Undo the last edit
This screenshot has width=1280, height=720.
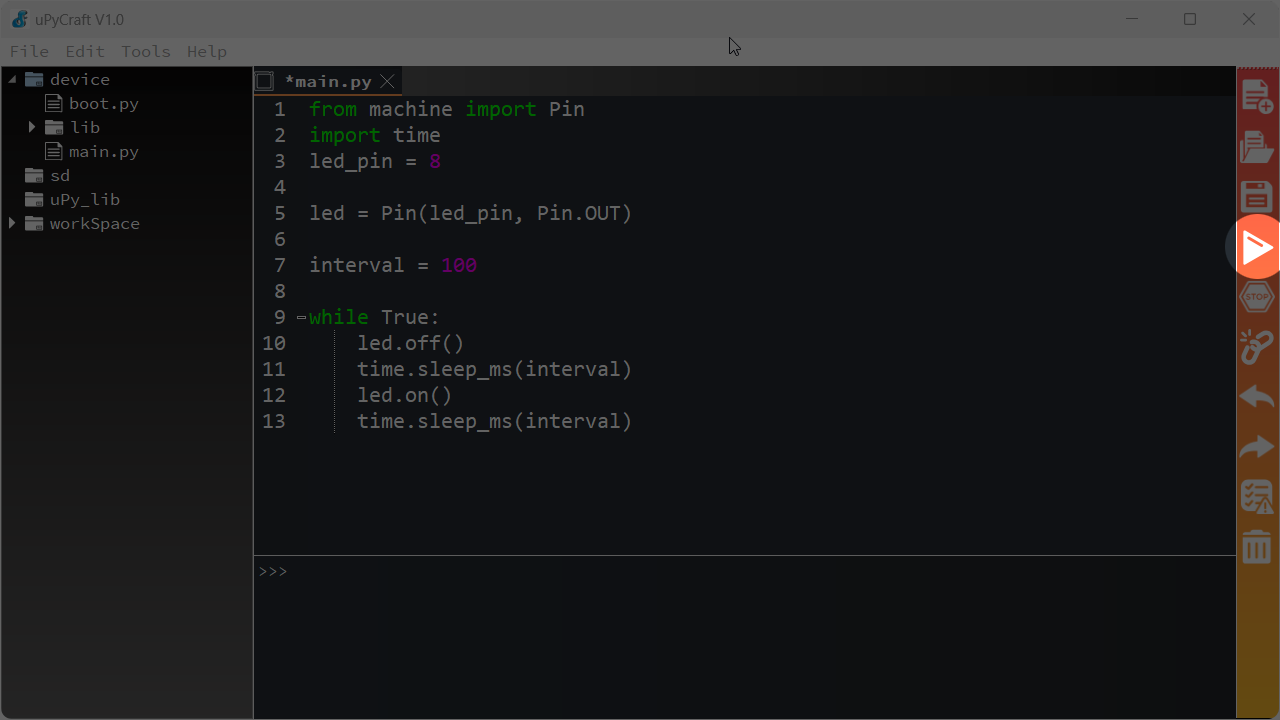pyautogui.click(x=1256, y=396)
